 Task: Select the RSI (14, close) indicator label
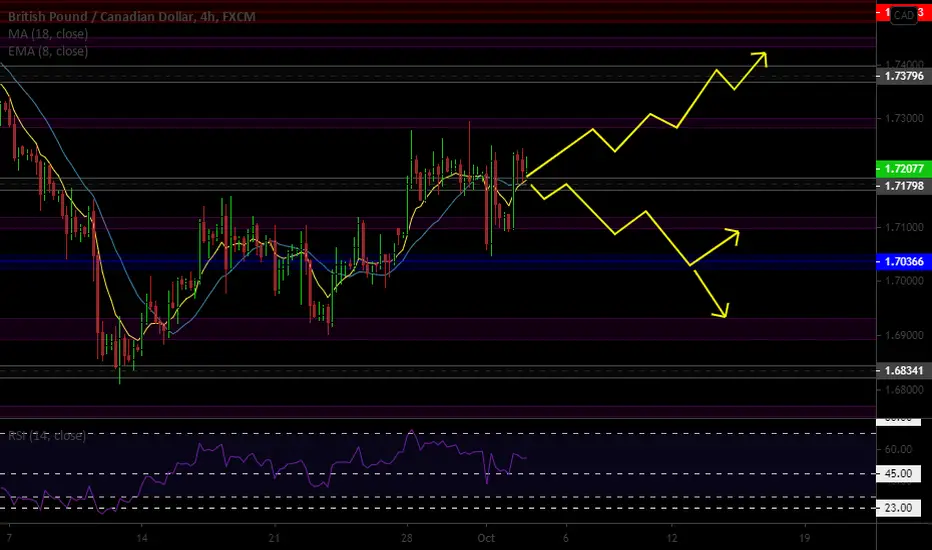[46, 436]
